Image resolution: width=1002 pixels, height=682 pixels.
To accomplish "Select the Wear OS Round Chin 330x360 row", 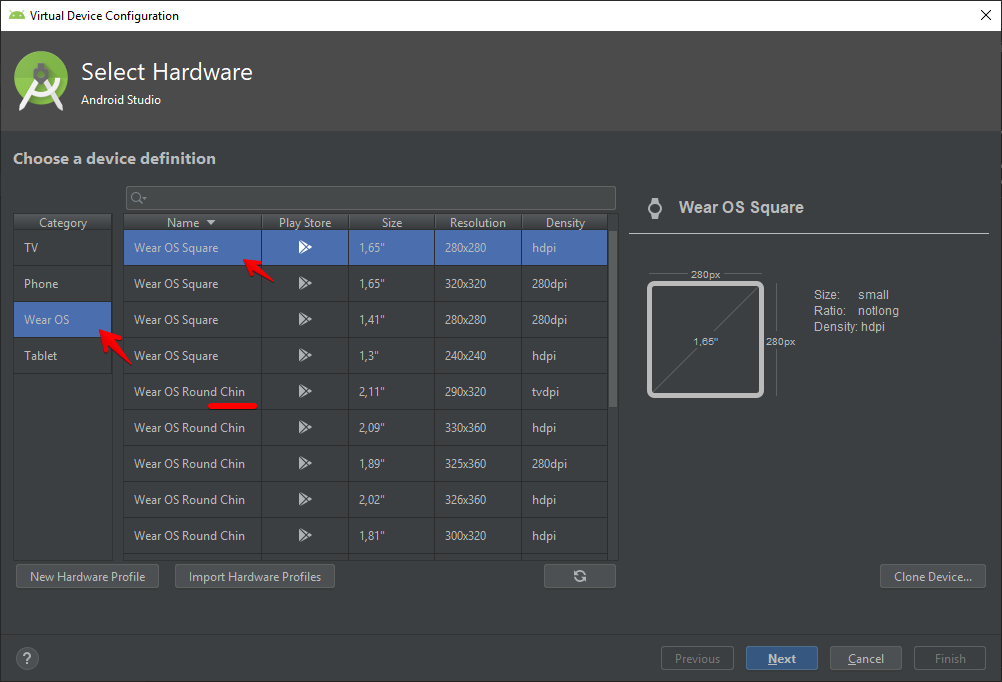I will pos(190,428).
